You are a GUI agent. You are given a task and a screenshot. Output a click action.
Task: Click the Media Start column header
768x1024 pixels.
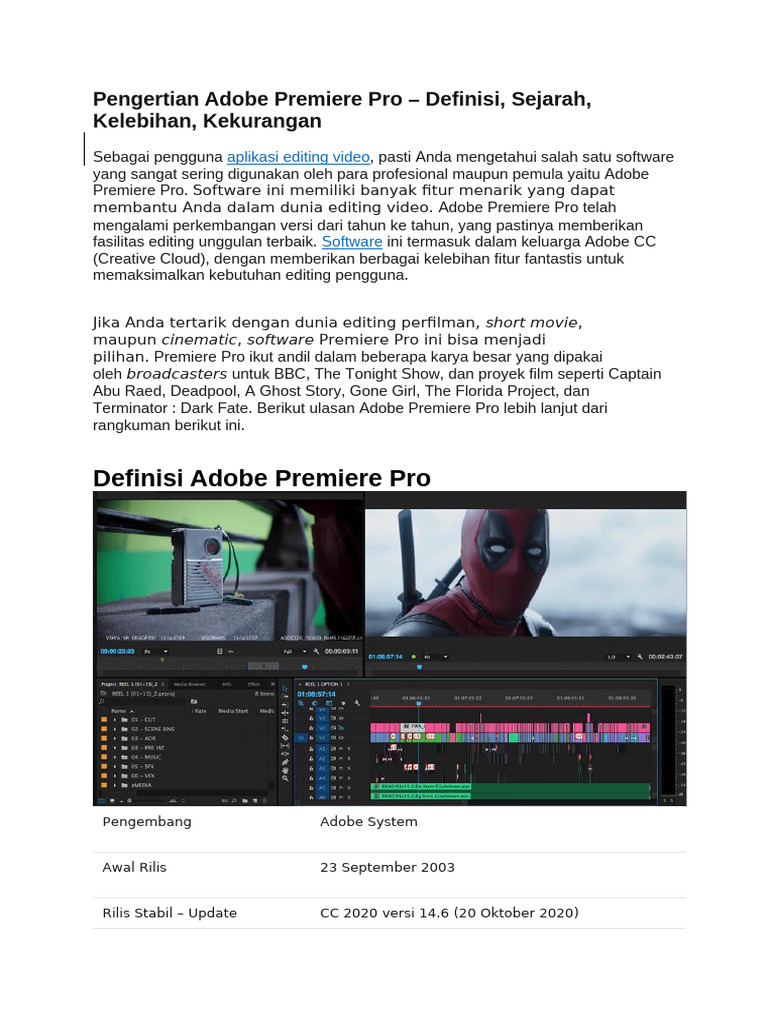(233, 711)
